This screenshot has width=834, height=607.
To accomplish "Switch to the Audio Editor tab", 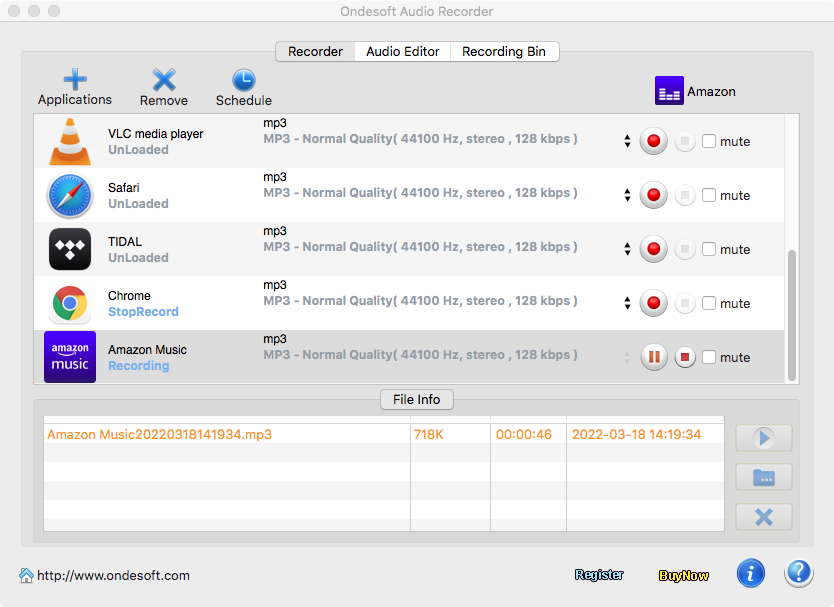I will pyautogui.click(x=403, y=52).
